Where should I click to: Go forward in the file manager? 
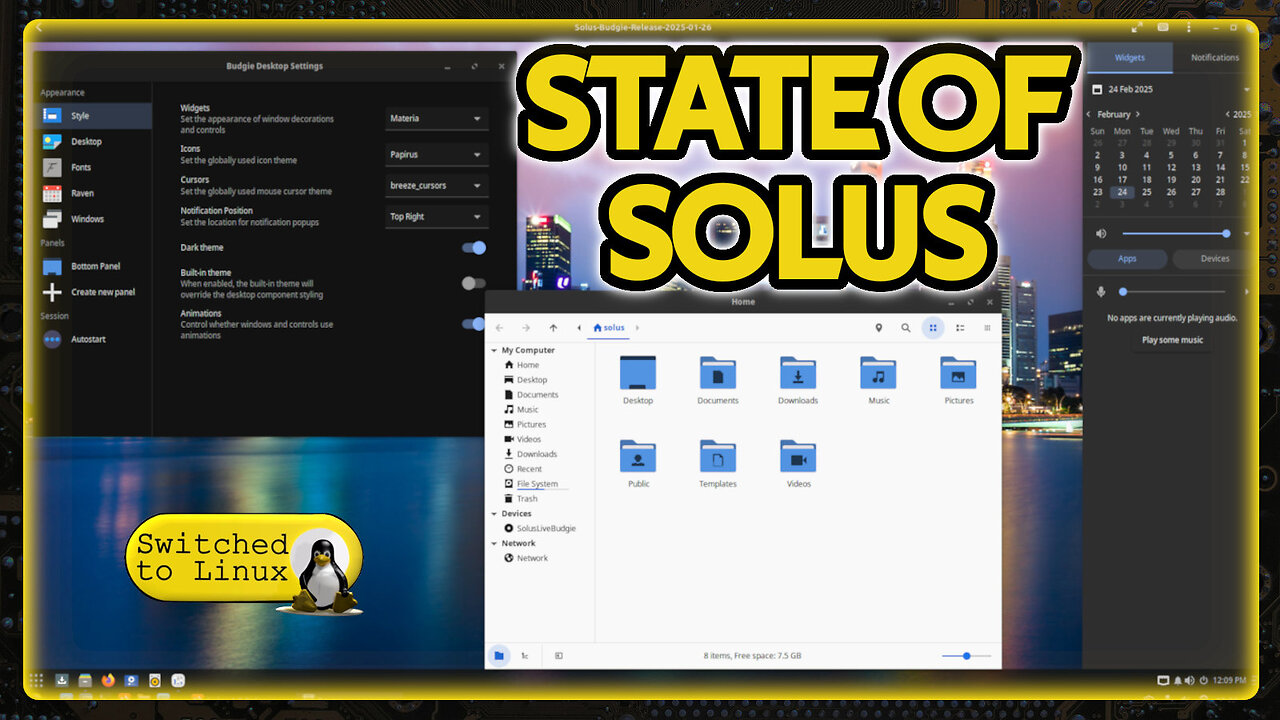[x=526, y=328]
